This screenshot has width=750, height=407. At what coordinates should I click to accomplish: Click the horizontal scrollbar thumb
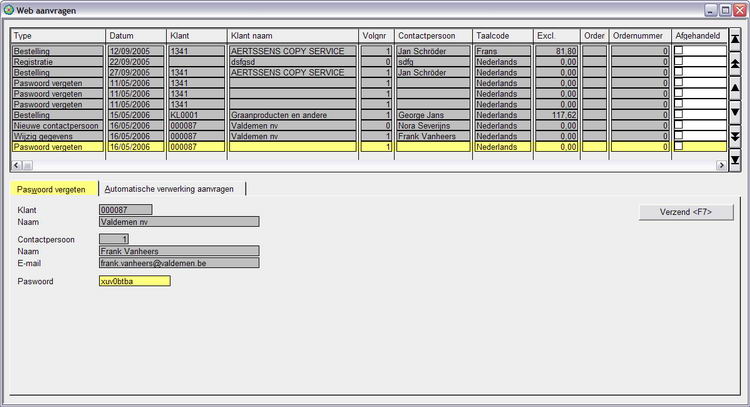(28, 165)
